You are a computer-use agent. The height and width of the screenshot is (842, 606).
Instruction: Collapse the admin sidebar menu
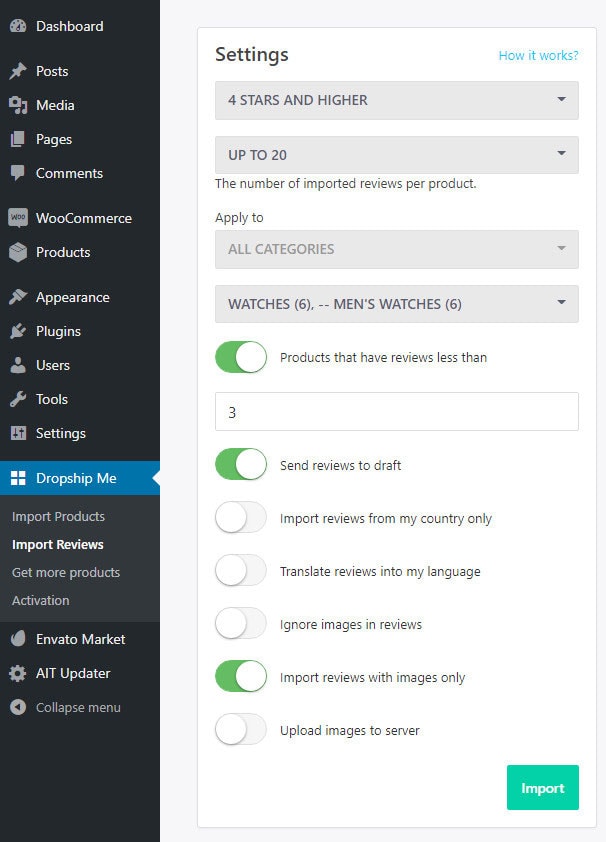(x=80, y=707)
